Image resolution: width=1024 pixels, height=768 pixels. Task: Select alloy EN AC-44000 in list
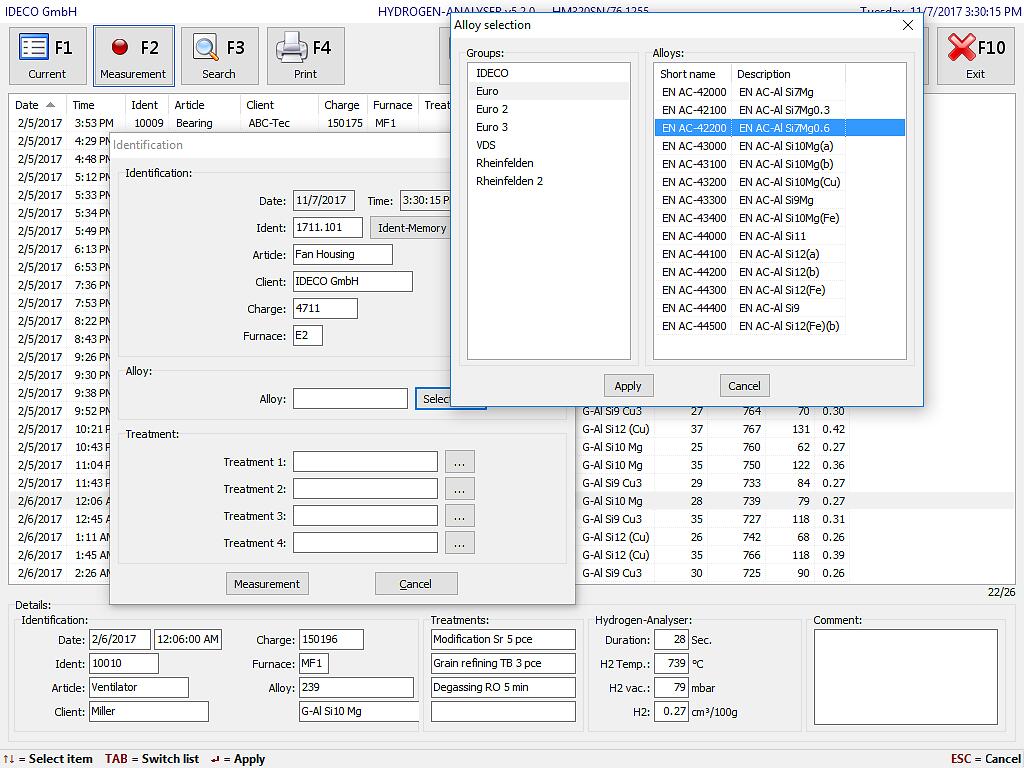[x=694, y=236]
